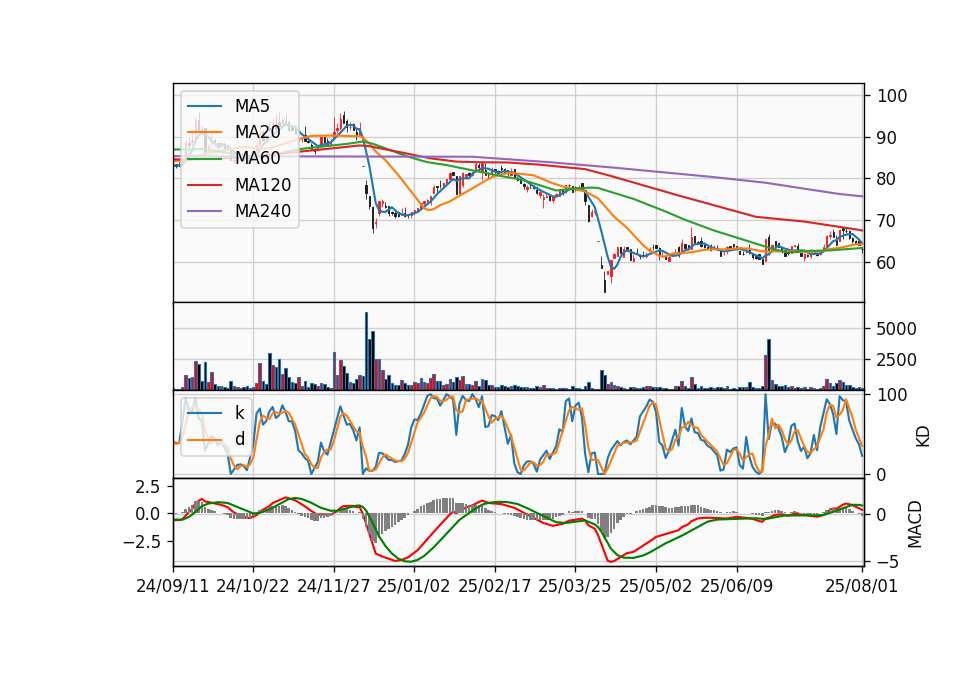Click the MACD left axis label 0.0

click(148, 514)
